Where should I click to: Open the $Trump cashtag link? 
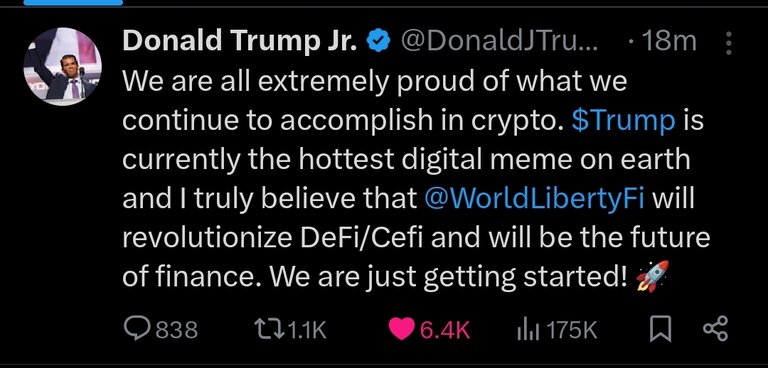point(624,121)
